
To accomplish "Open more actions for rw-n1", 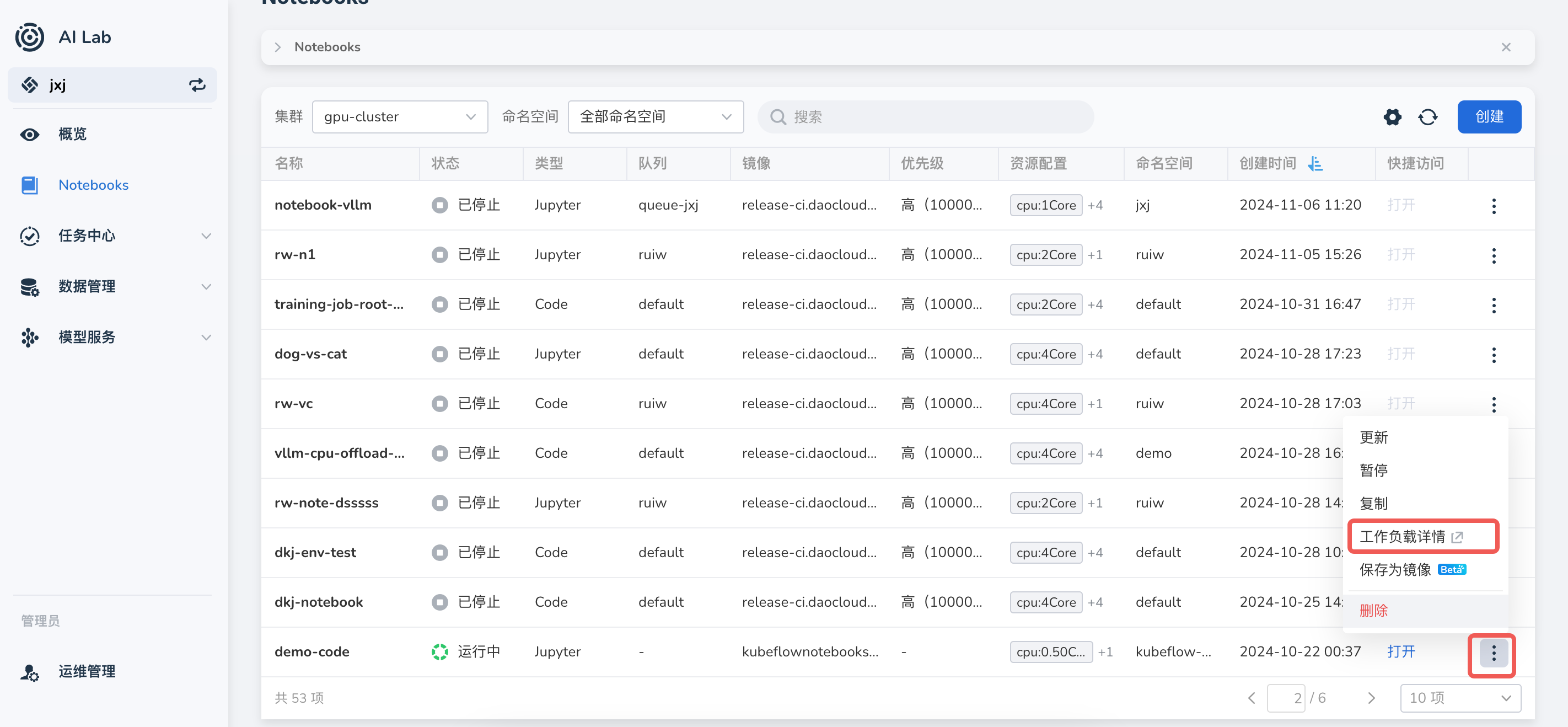I will [1493, 255].
